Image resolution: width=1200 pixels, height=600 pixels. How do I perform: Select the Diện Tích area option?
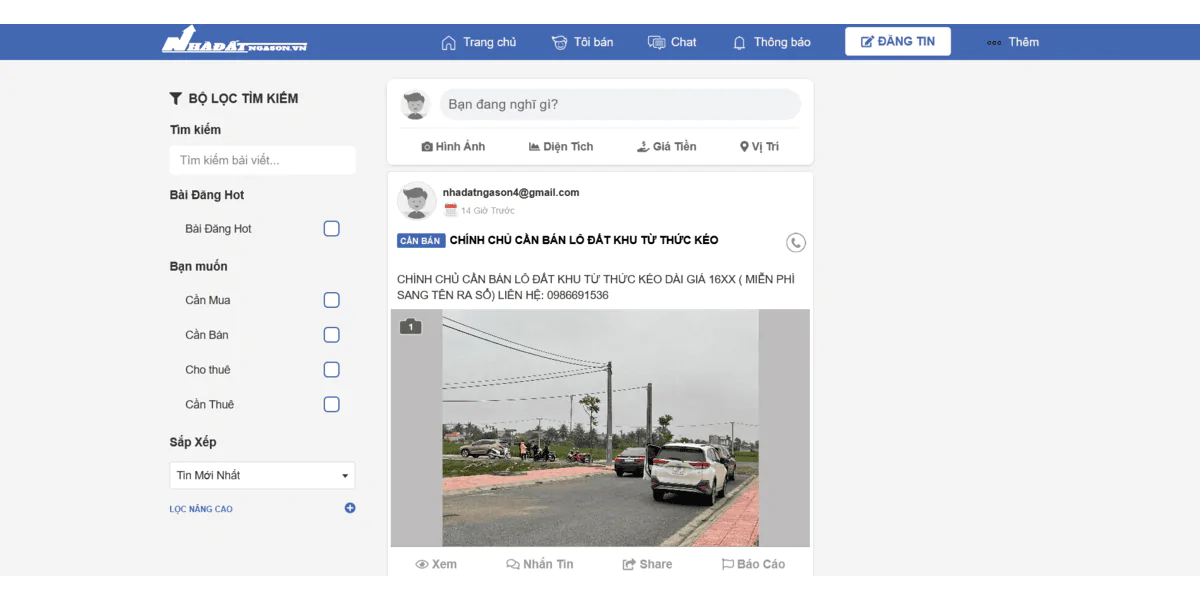coord(561,146)
